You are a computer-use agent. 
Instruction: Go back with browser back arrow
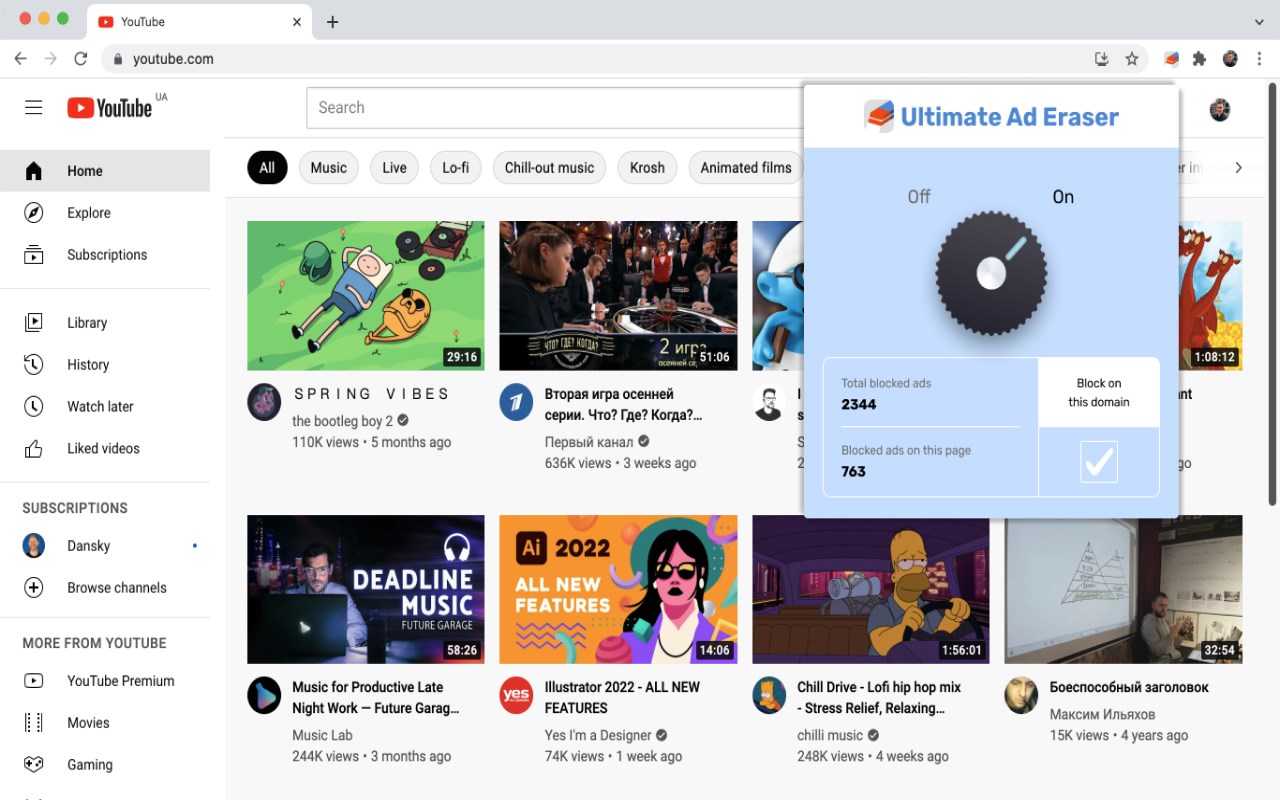[21, 59]
